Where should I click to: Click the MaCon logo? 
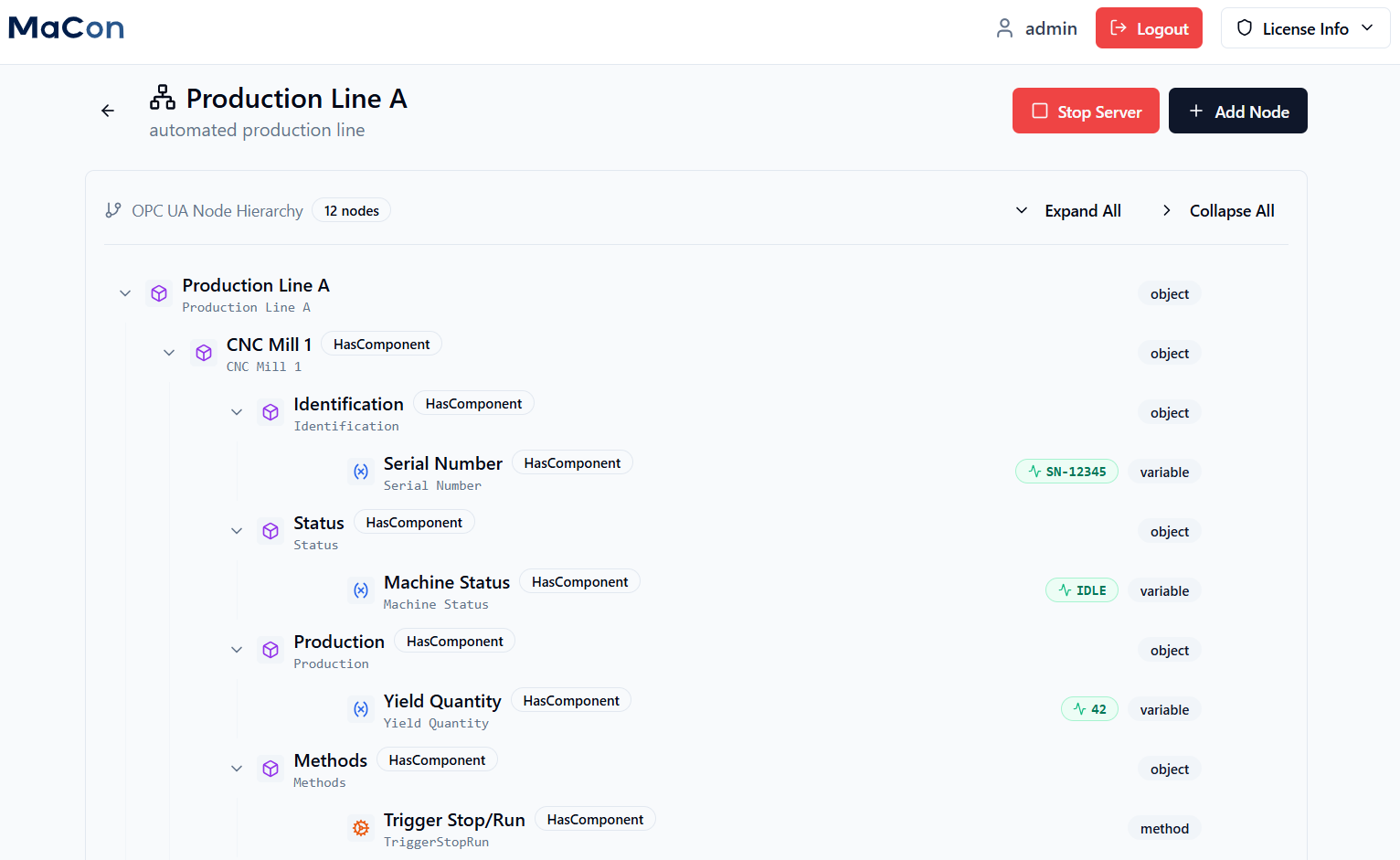point(66,28)
